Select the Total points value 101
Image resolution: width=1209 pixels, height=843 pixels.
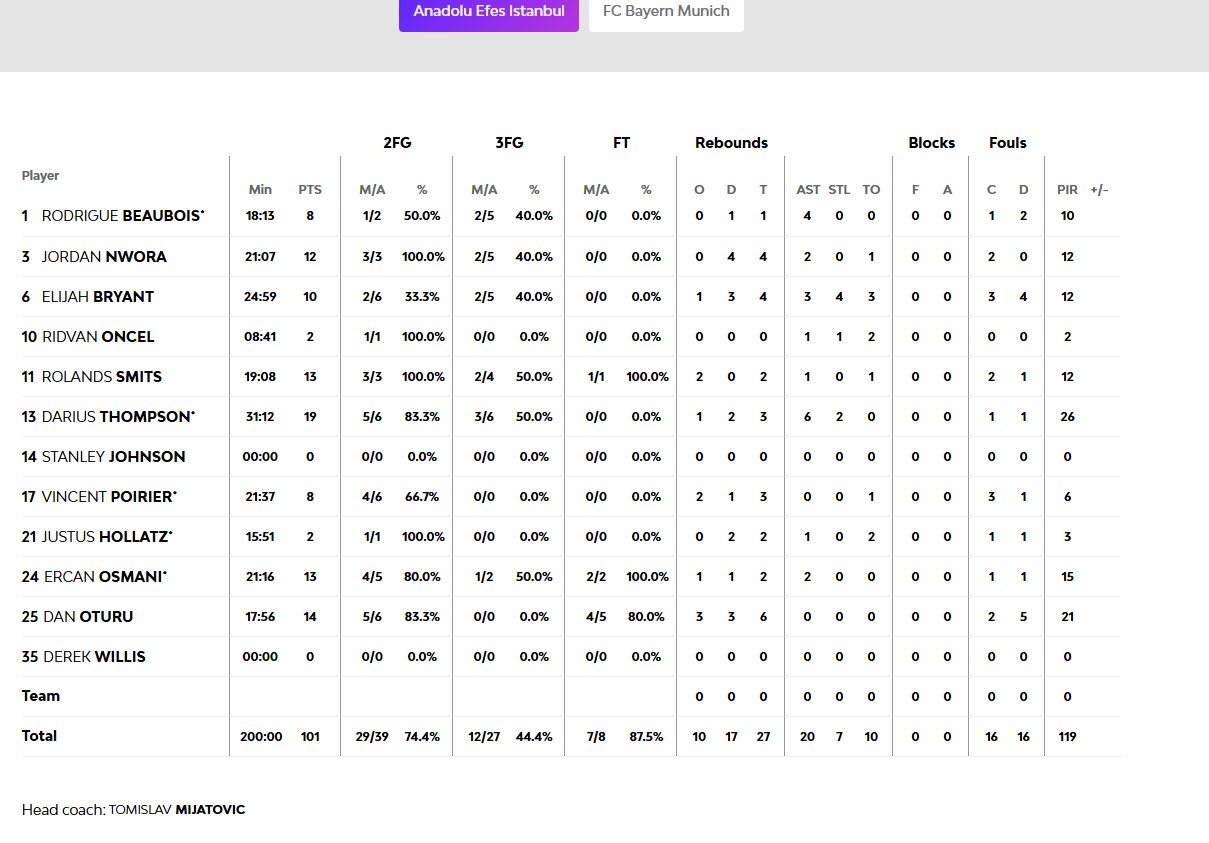coord(310,736)
